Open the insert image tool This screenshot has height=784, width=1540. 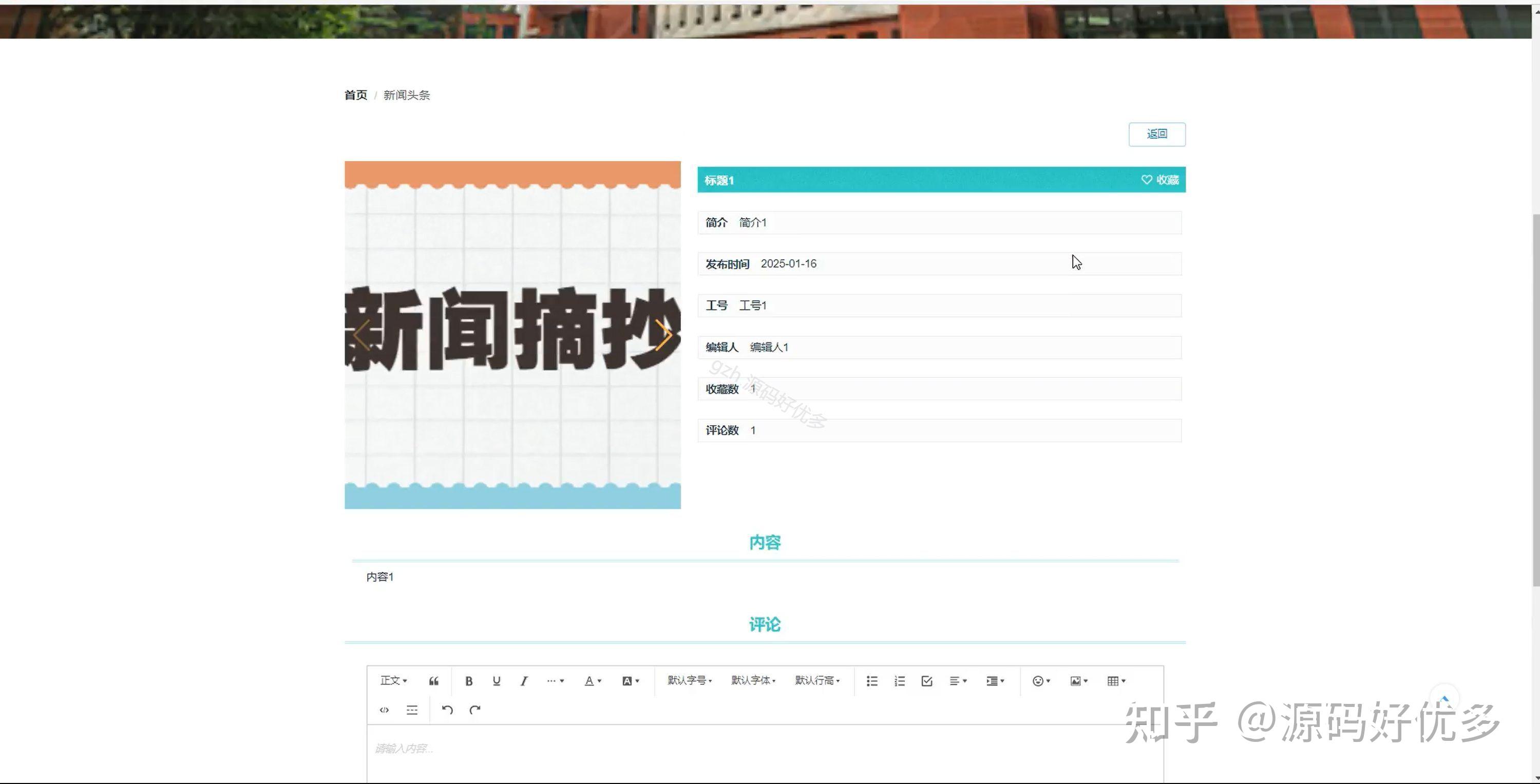1076,681
